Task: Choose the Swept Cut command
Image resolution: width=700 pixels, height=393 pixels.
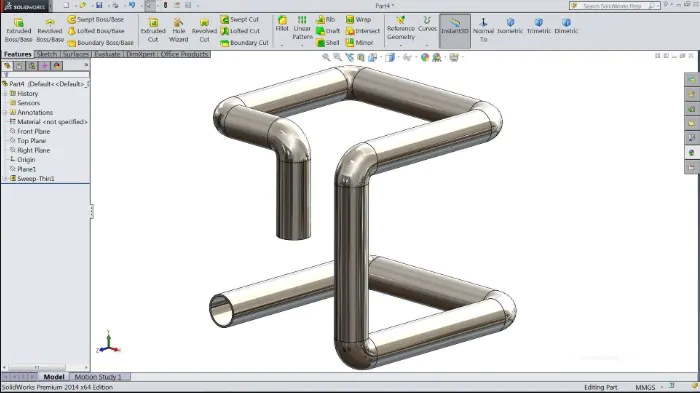Action: point(240,20)
